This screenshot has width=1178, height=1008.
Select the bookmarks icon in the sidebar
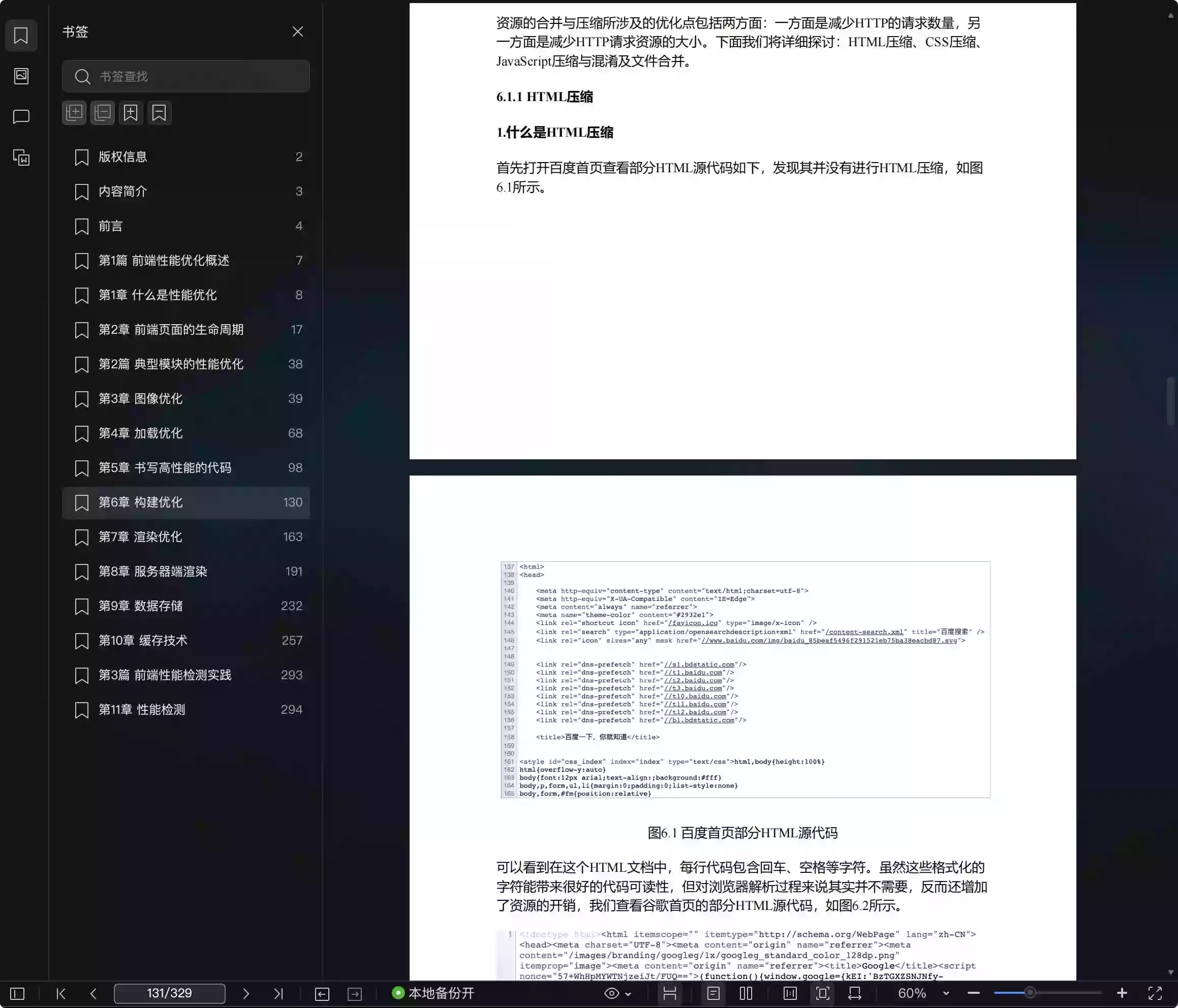point(21,35)
